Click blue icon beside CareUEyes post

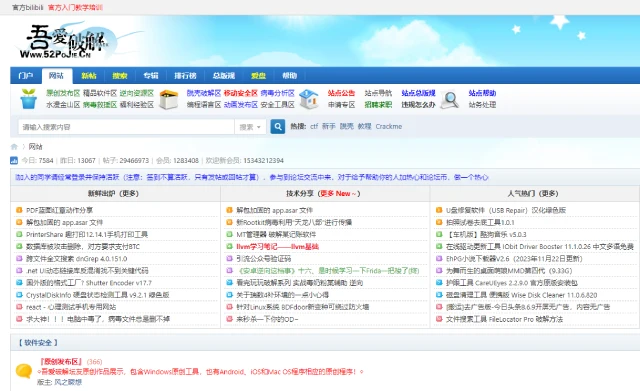[439, 282]
